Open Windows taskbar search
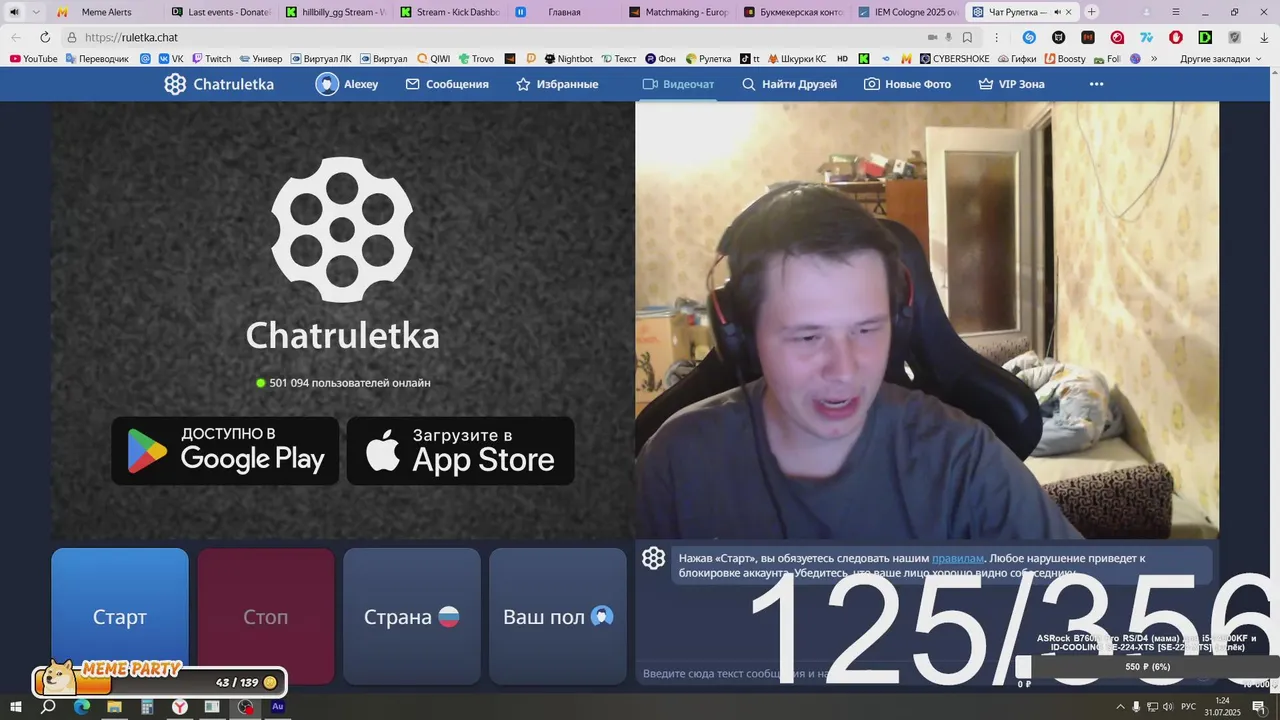 pos(48,707)
